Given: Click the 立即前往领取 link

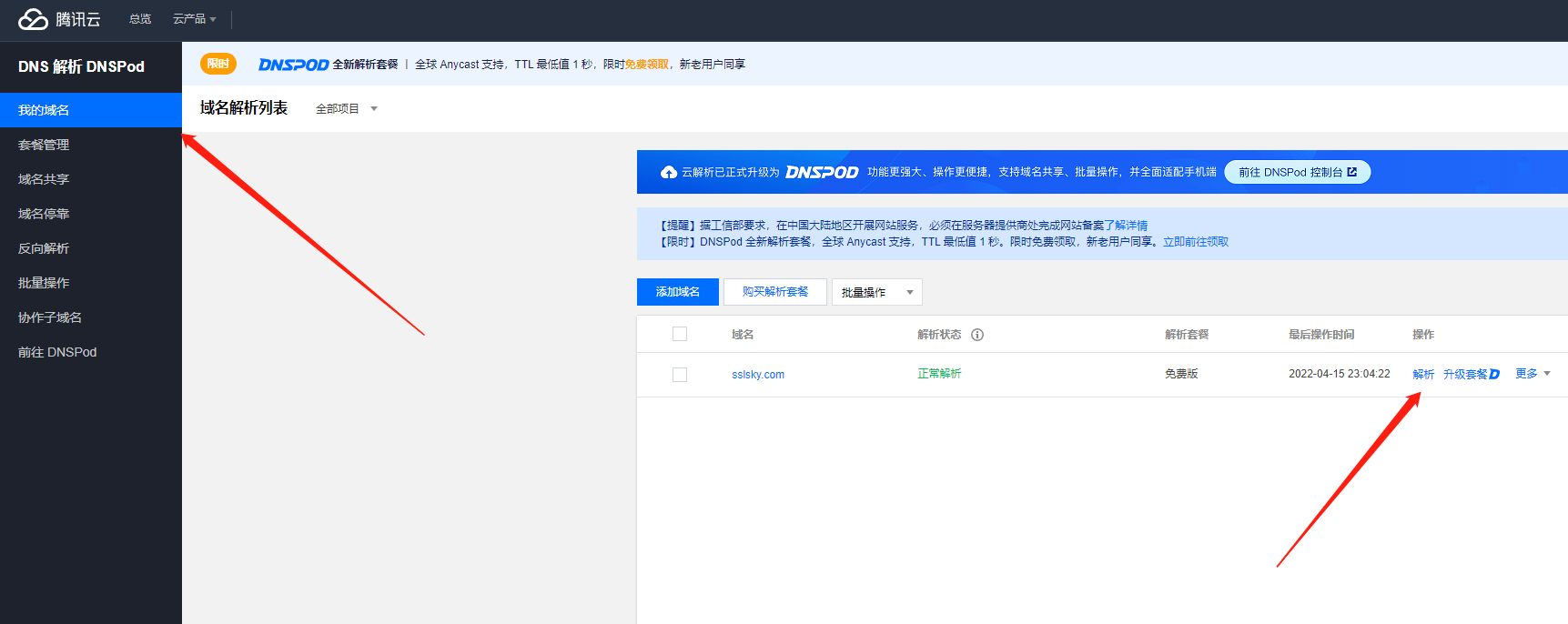Looking at the screenshot, I should (x=1196, y=242).
